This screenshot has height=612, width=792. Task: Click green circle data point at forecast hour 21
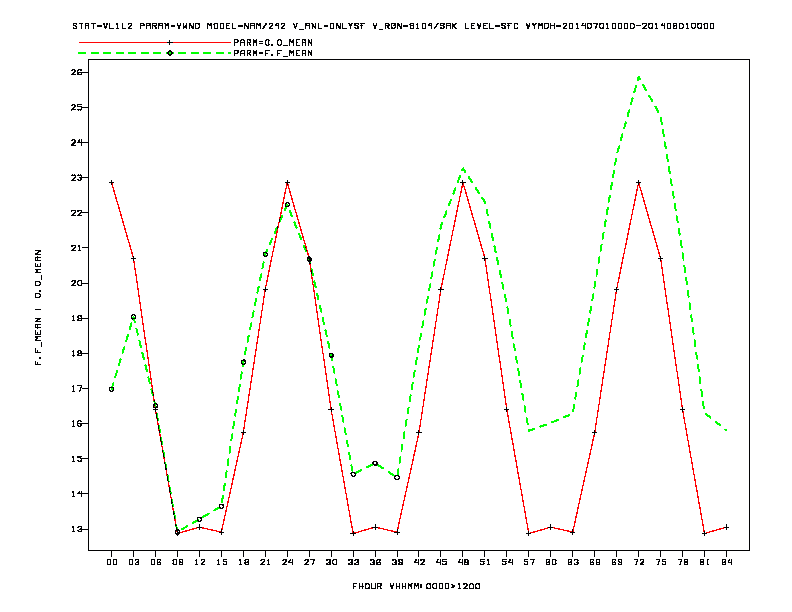tap(265, 254)
